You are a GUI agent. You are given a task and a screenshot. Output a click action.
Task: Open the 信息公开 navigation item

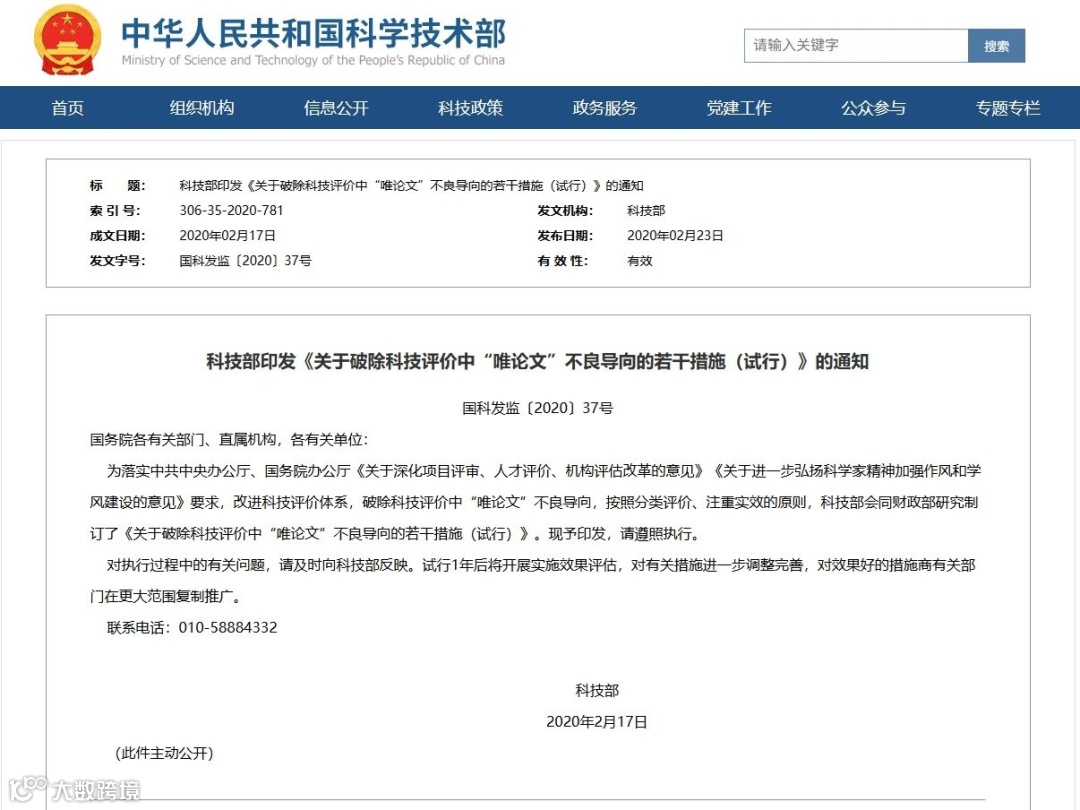click(x=336, y=108)
